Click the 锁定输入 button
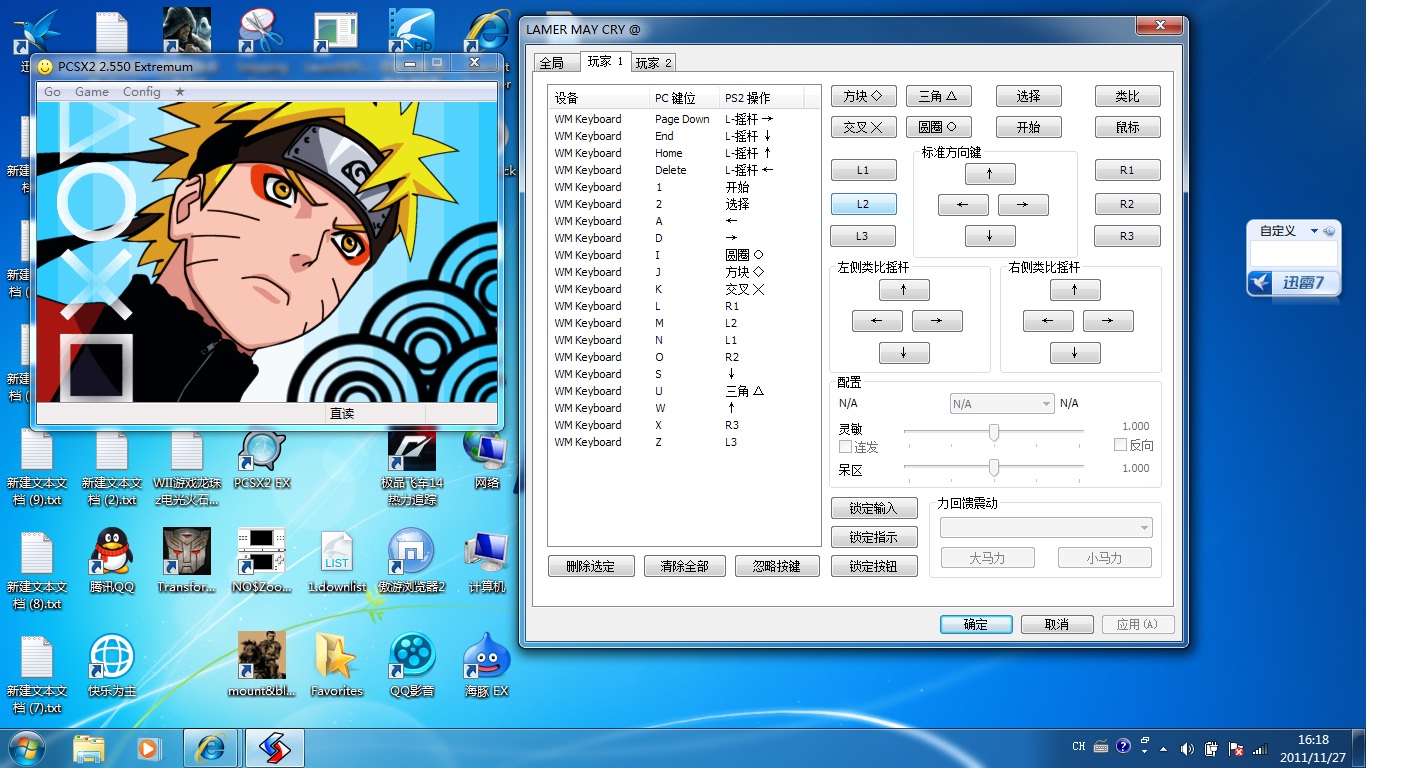Viewport: 1401px width, 768px height. (x=873, y=509)
